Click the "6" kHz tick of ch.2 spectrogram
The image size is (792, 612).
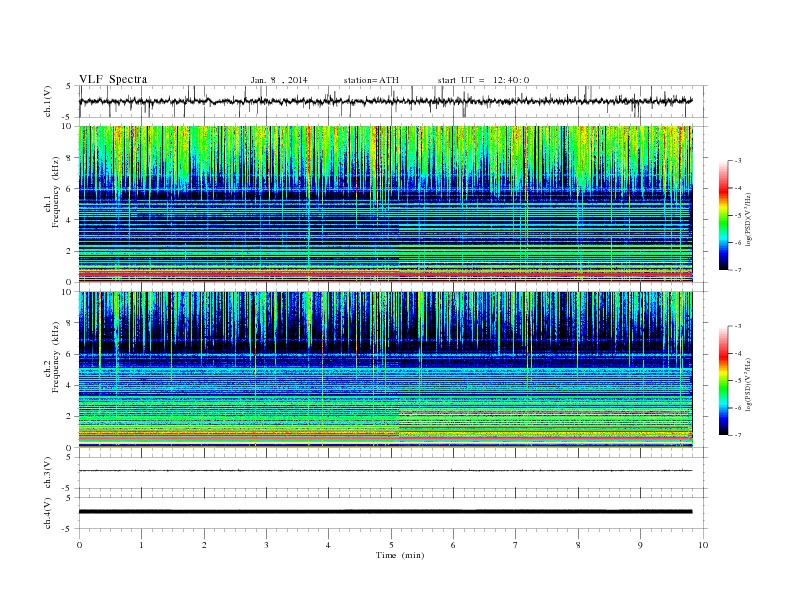69,354
